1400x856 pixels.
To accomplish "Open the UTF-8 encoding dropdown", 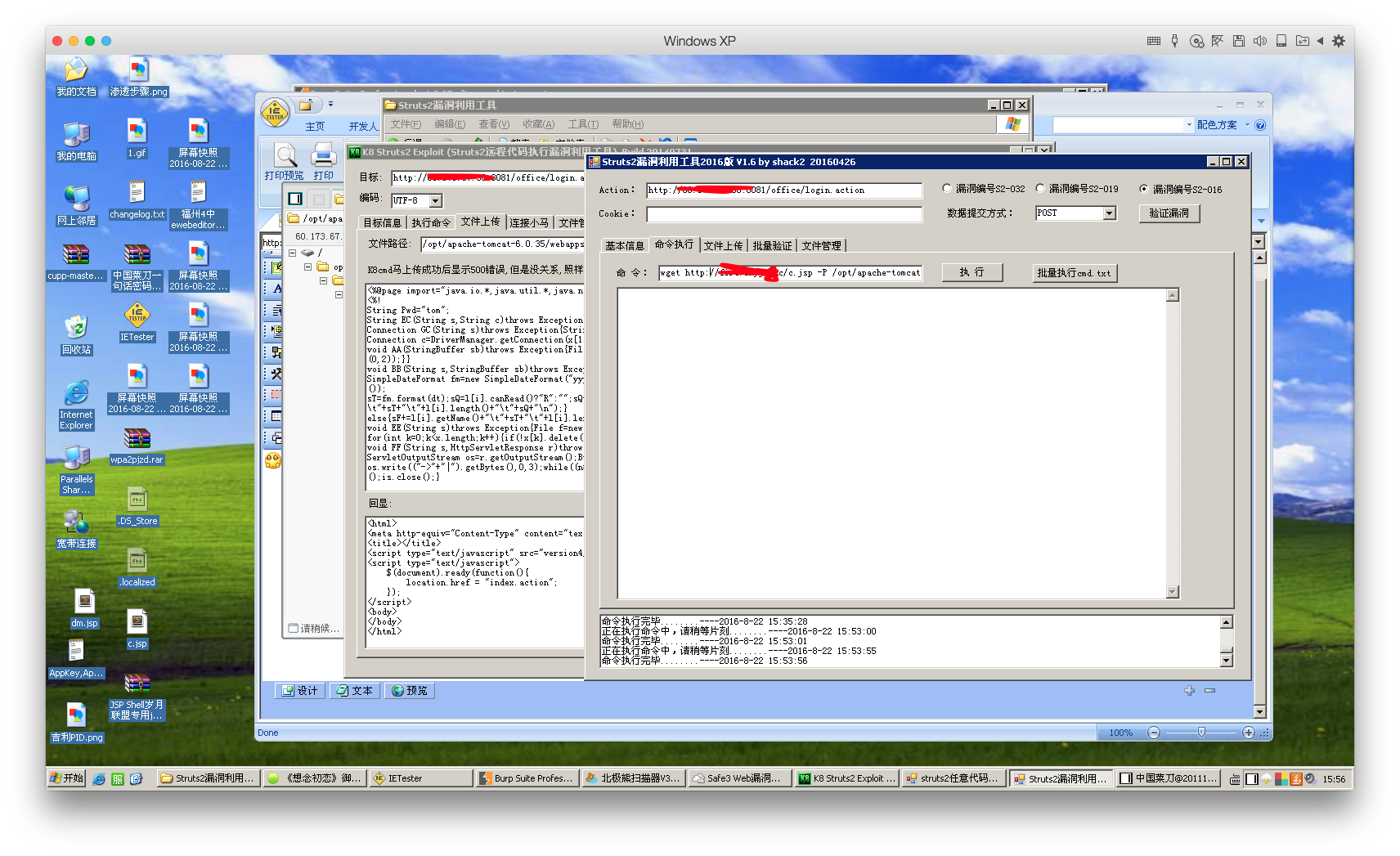I will (436, 200).
